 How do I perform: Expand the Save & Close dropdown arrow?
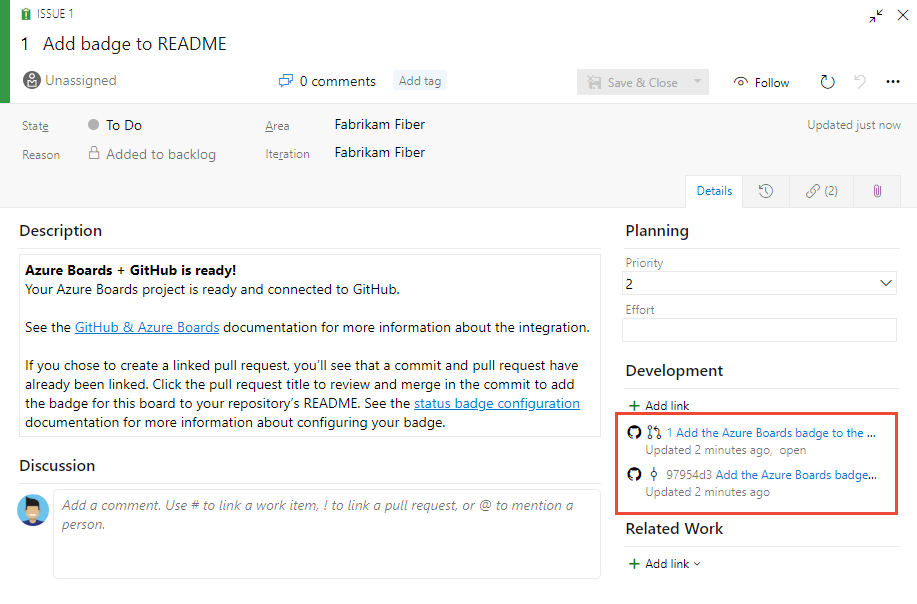coord(695,82)
